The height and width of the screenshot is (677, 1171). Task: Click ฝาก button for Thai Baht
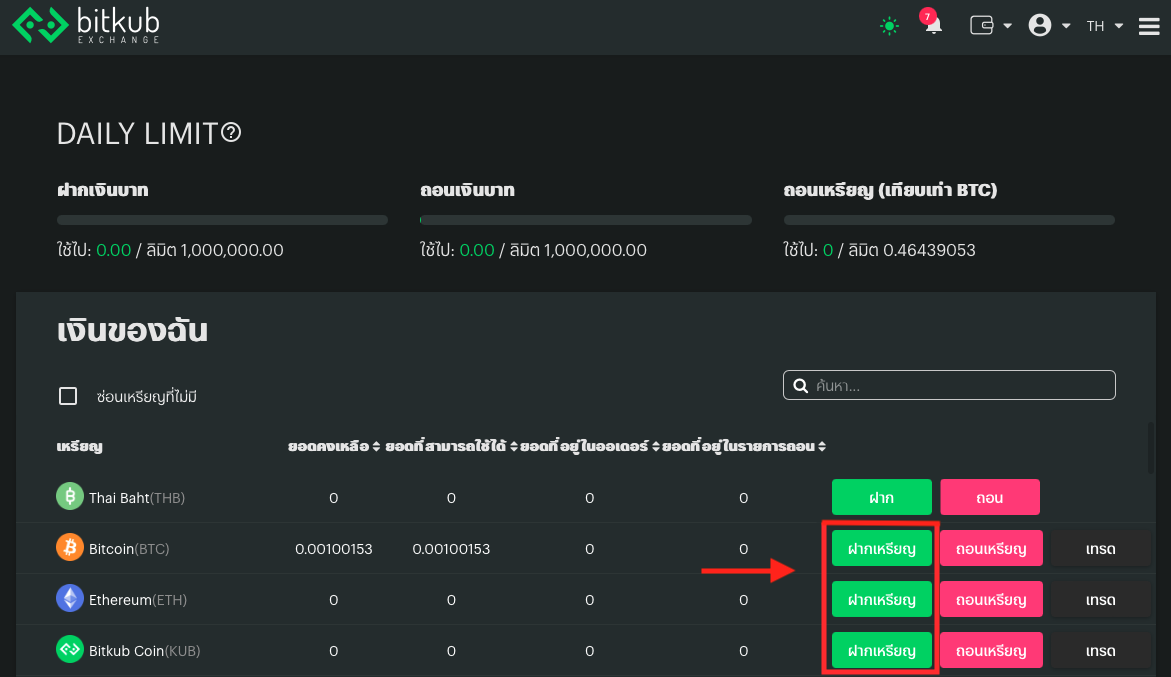[x=881, y=497]
